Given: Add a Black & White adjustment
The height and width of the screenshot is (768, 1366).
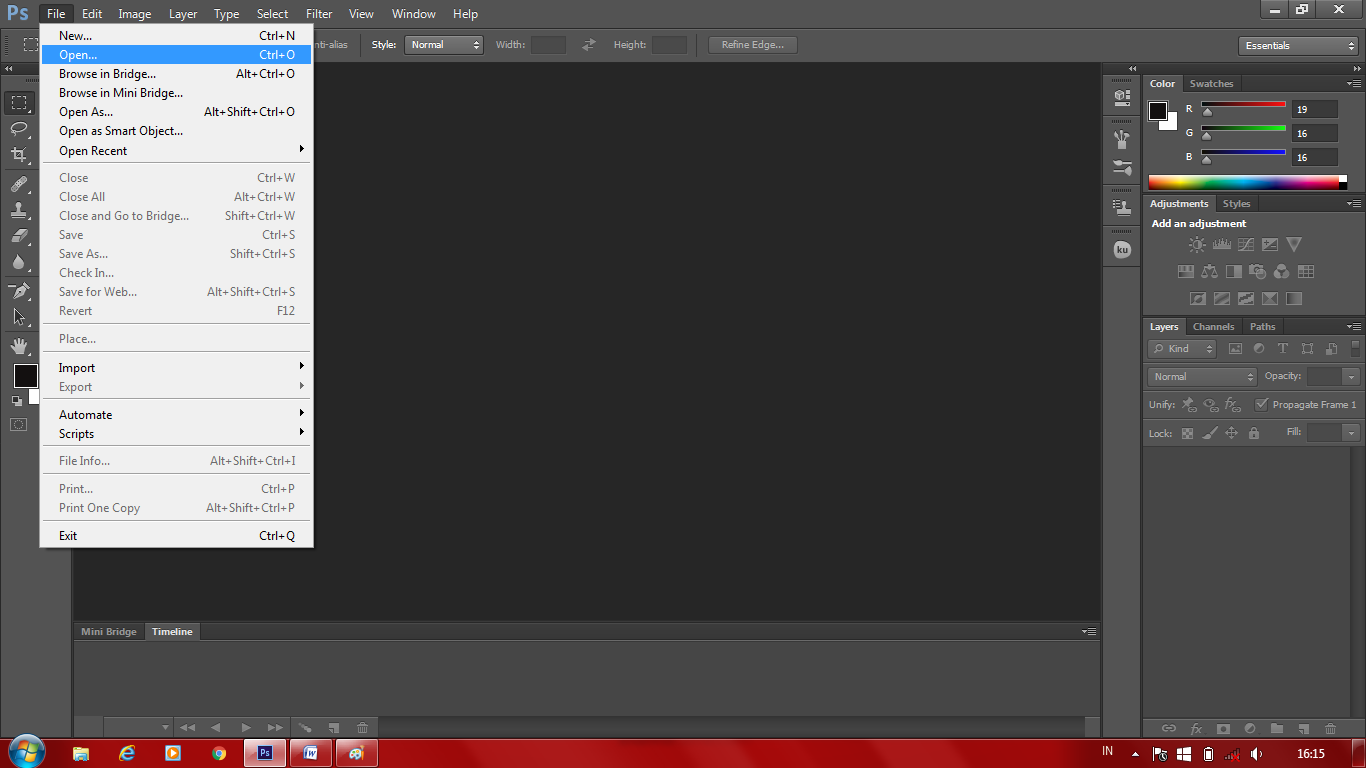Looking at the screenshot, I should coord(1234,271).
